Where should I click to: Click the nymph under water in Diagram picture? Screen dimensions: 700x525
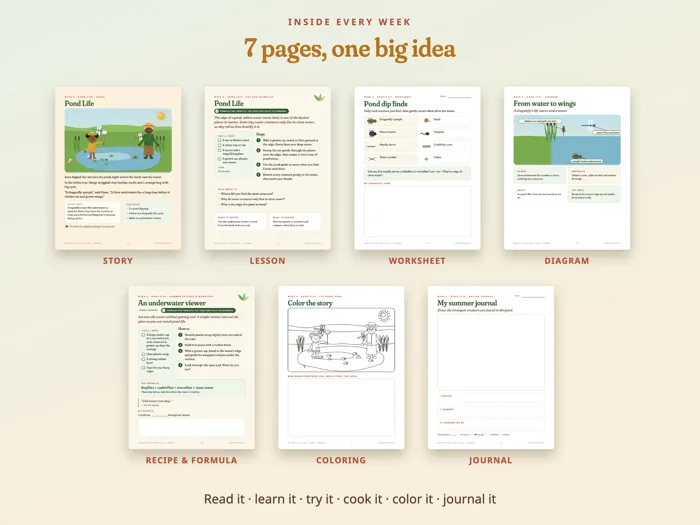[577, 157]
